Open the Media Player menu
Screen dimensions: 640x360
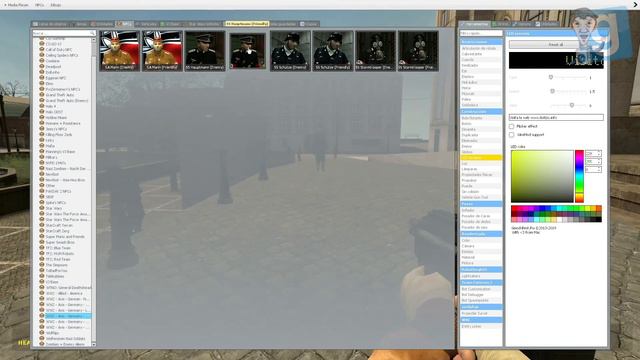(x=17, y=5)
